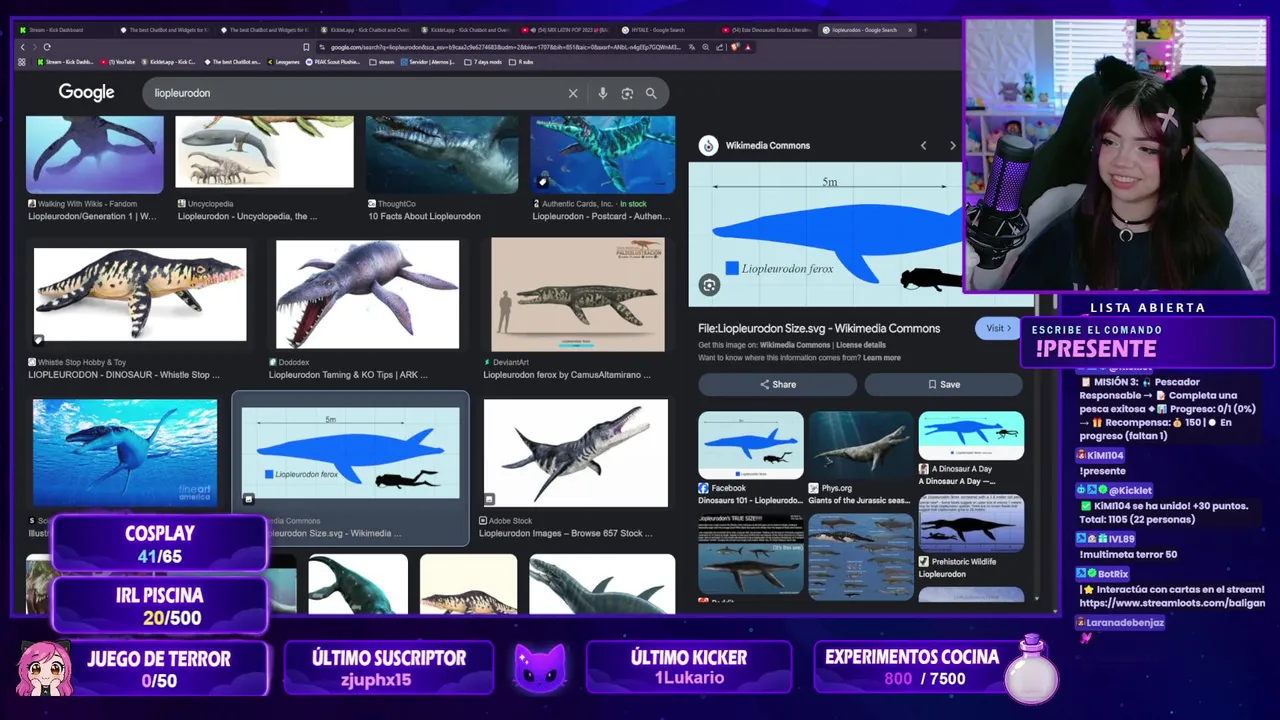Image resolution: width=1280 pixels, height=720 pixels.
Task: Click the magnifier search icon
Action: pos(651,93)
